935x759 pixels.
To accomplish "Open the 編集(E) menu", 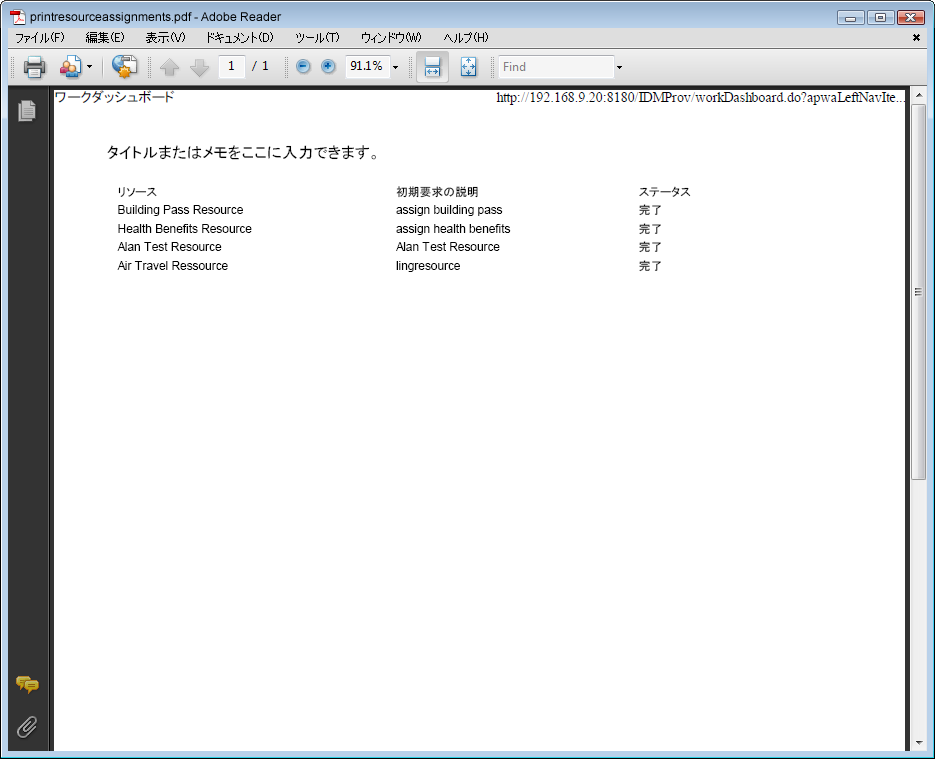I will 105,38.
